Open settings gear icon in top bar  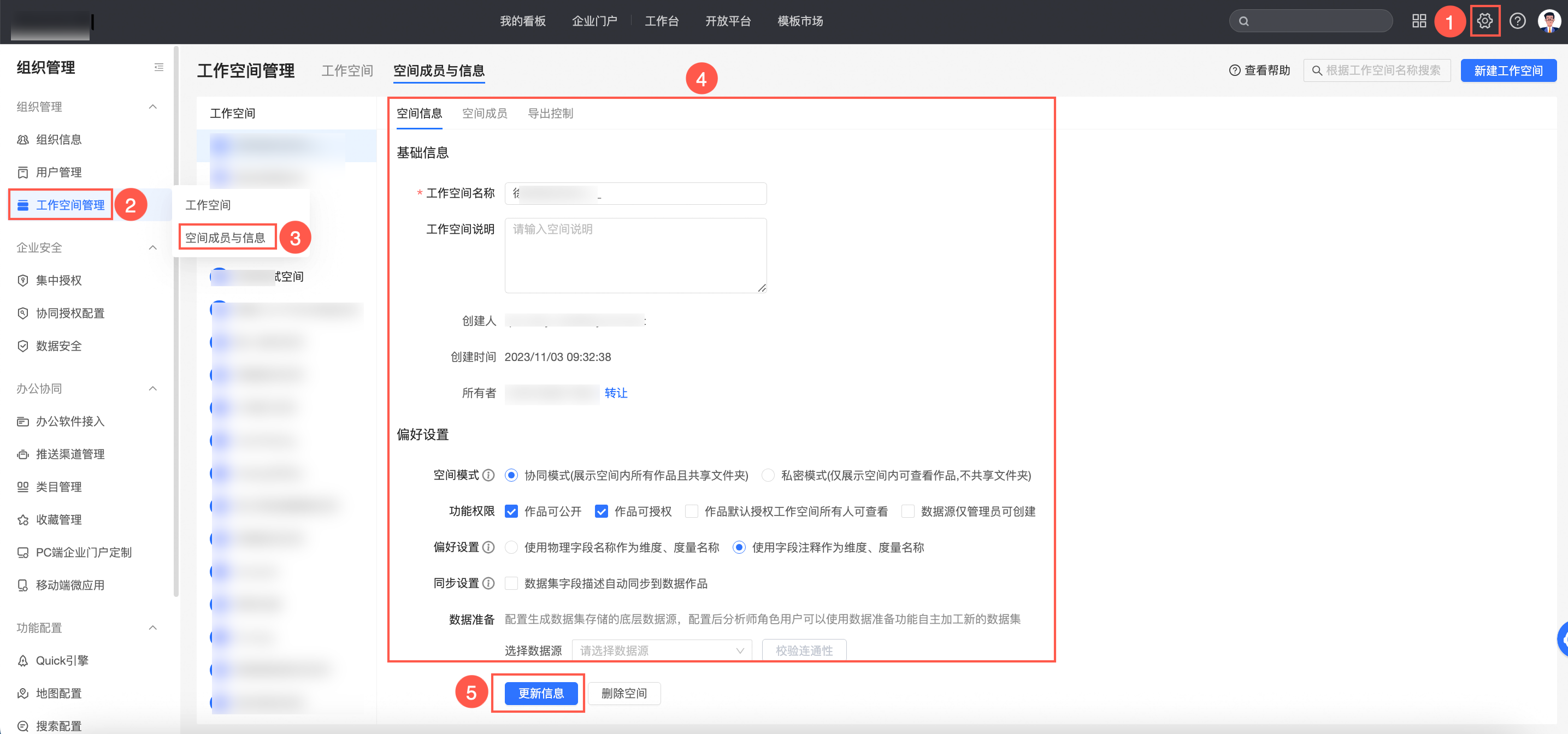click(1484, 21)
